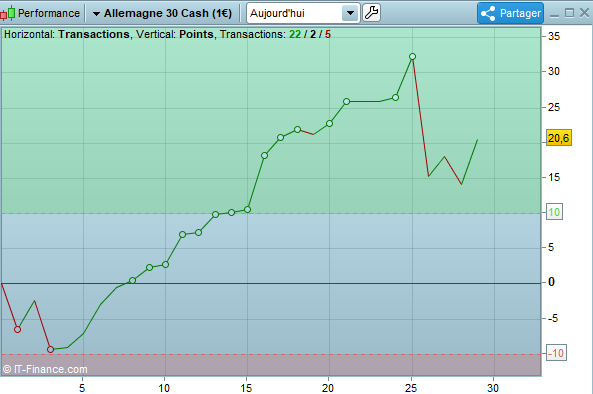Click the peak data point at transaction 25
The image size is (593, 394).
(x=412, y=57)
